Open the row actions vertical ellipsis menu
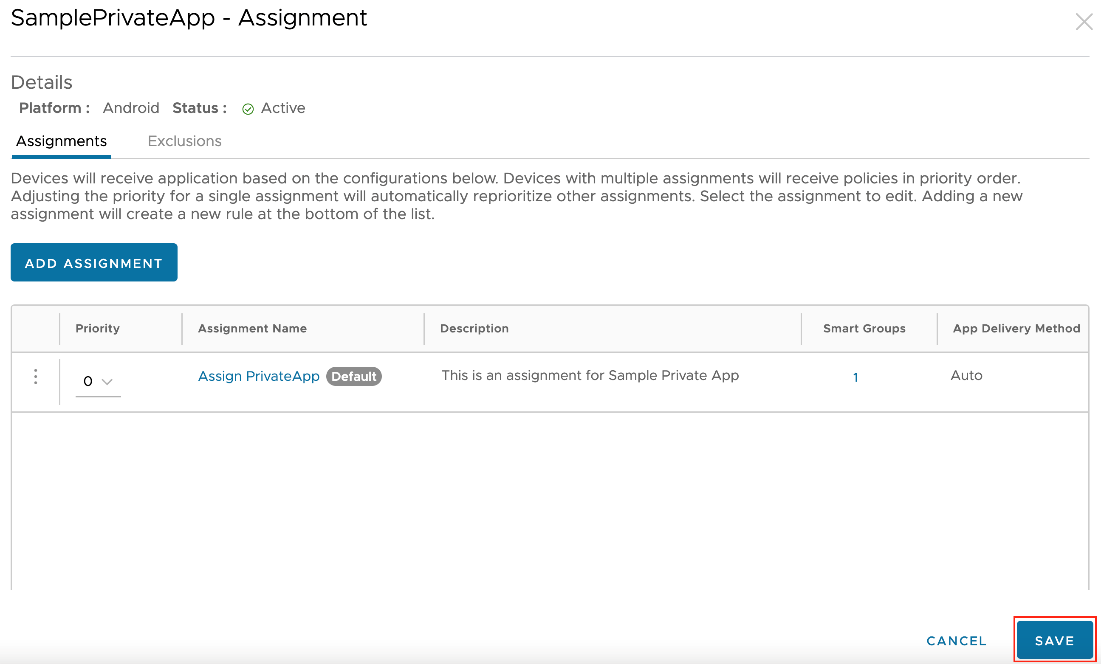The width and height of the screenshot is (1101, 664). pos(35,377)
